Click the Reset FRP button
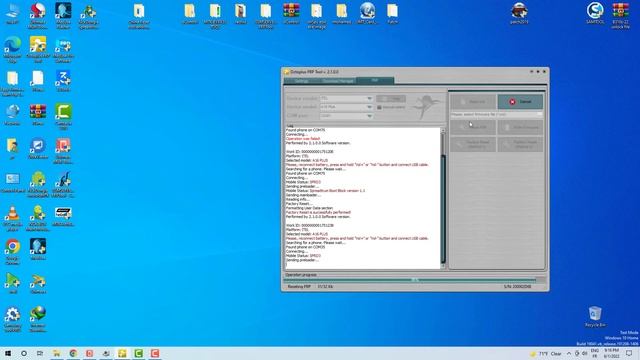 473,127
